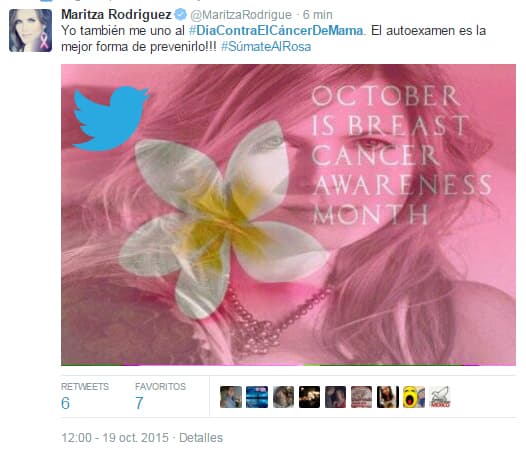
Task: Open the sixth pinkish user avatar
Action: 362,397
